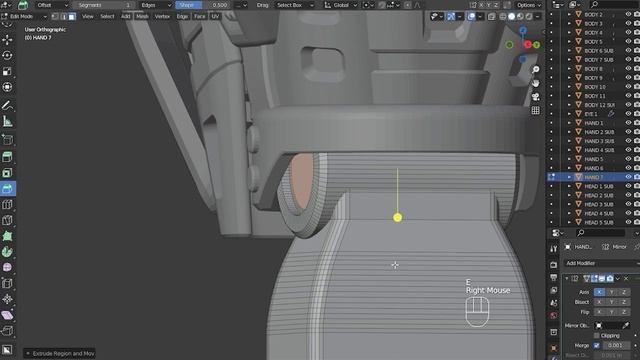Screen dimensions: 640x360
Task: Select the Poly Build tool
Action: 7,236
